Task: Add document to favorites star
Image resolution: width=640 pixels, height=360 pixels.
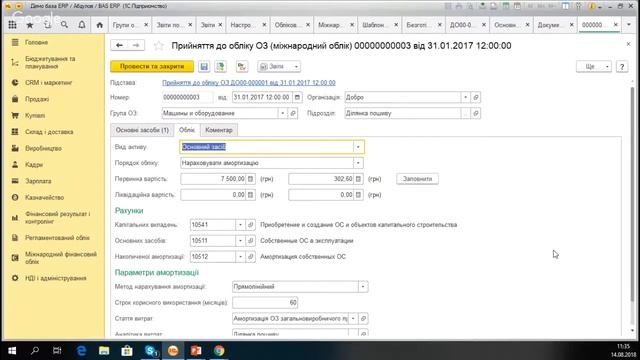Action: click(158, 46)
